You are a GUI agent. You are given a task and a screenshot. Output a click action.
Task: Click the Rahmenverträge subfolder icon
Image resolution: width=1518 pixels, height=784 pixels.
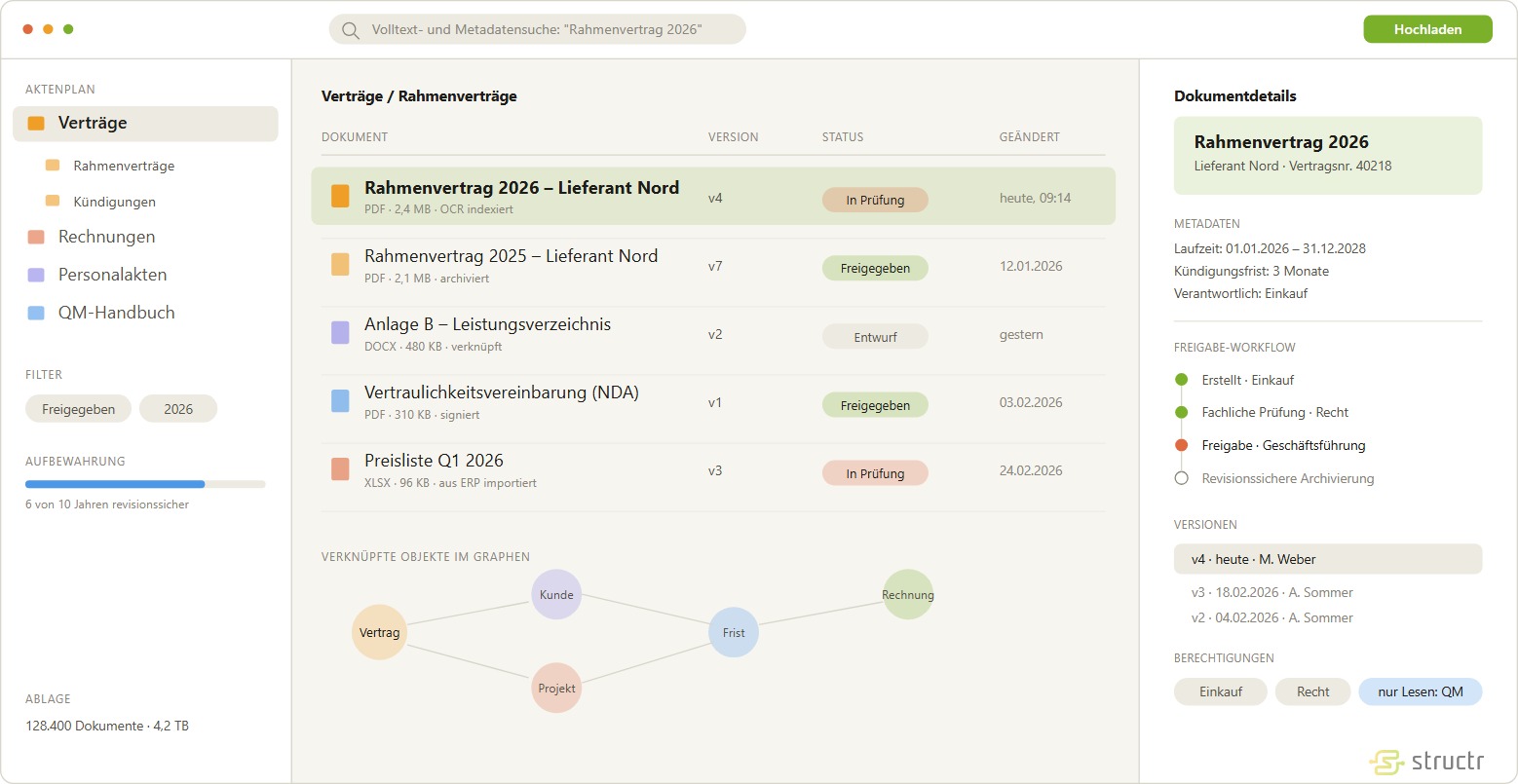tap(53, 166)
